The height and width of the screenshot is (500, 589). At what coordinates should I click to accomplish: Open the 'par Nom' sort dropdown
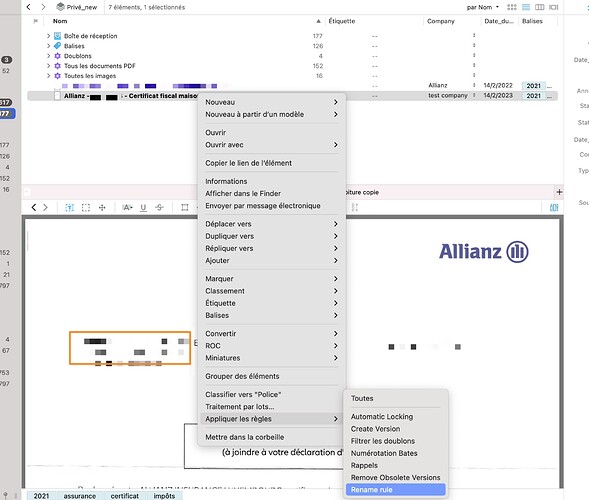(x=483, y=7)
